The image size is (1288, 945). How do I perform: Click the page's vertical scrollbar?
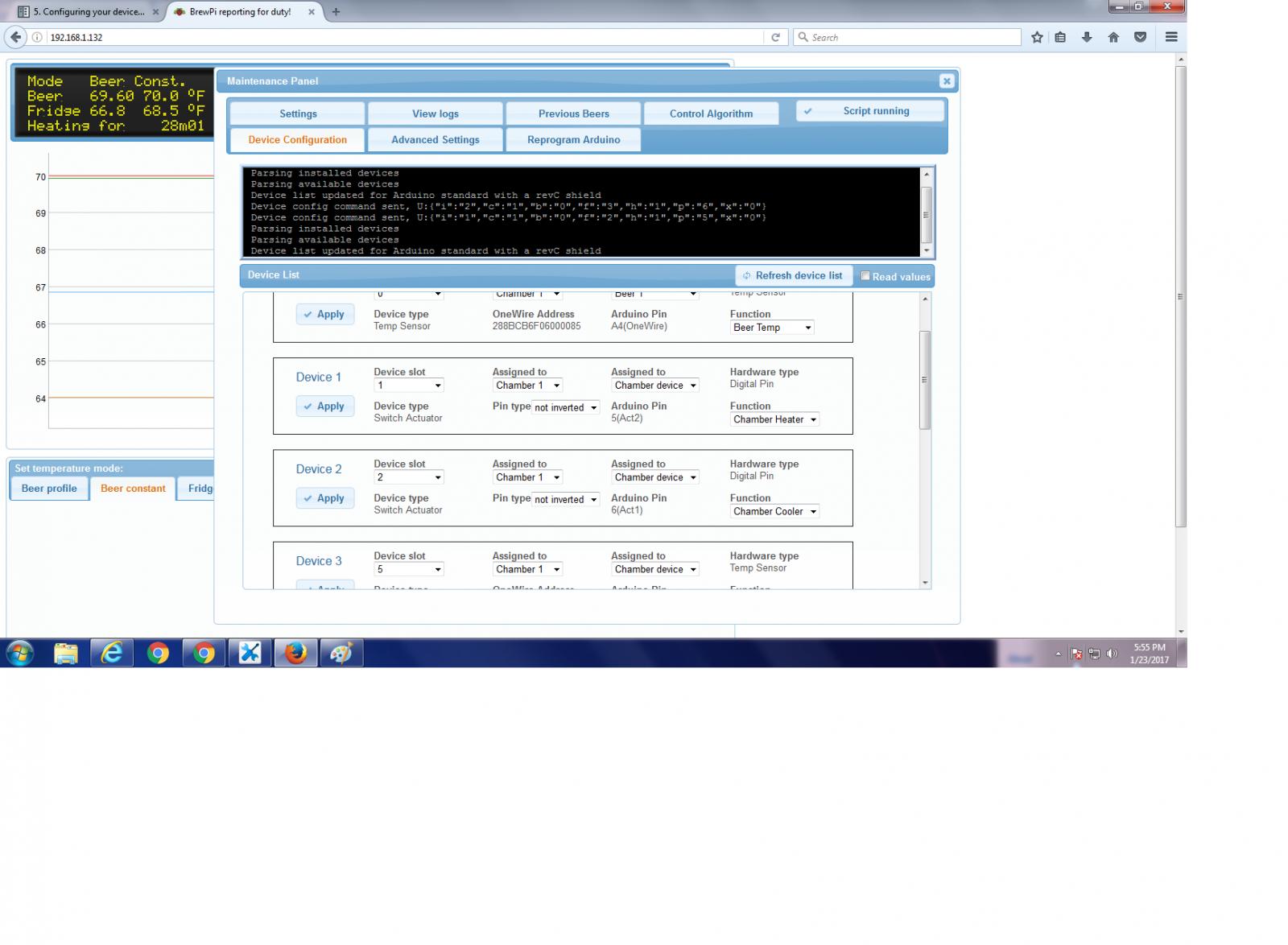point(1181,296)
